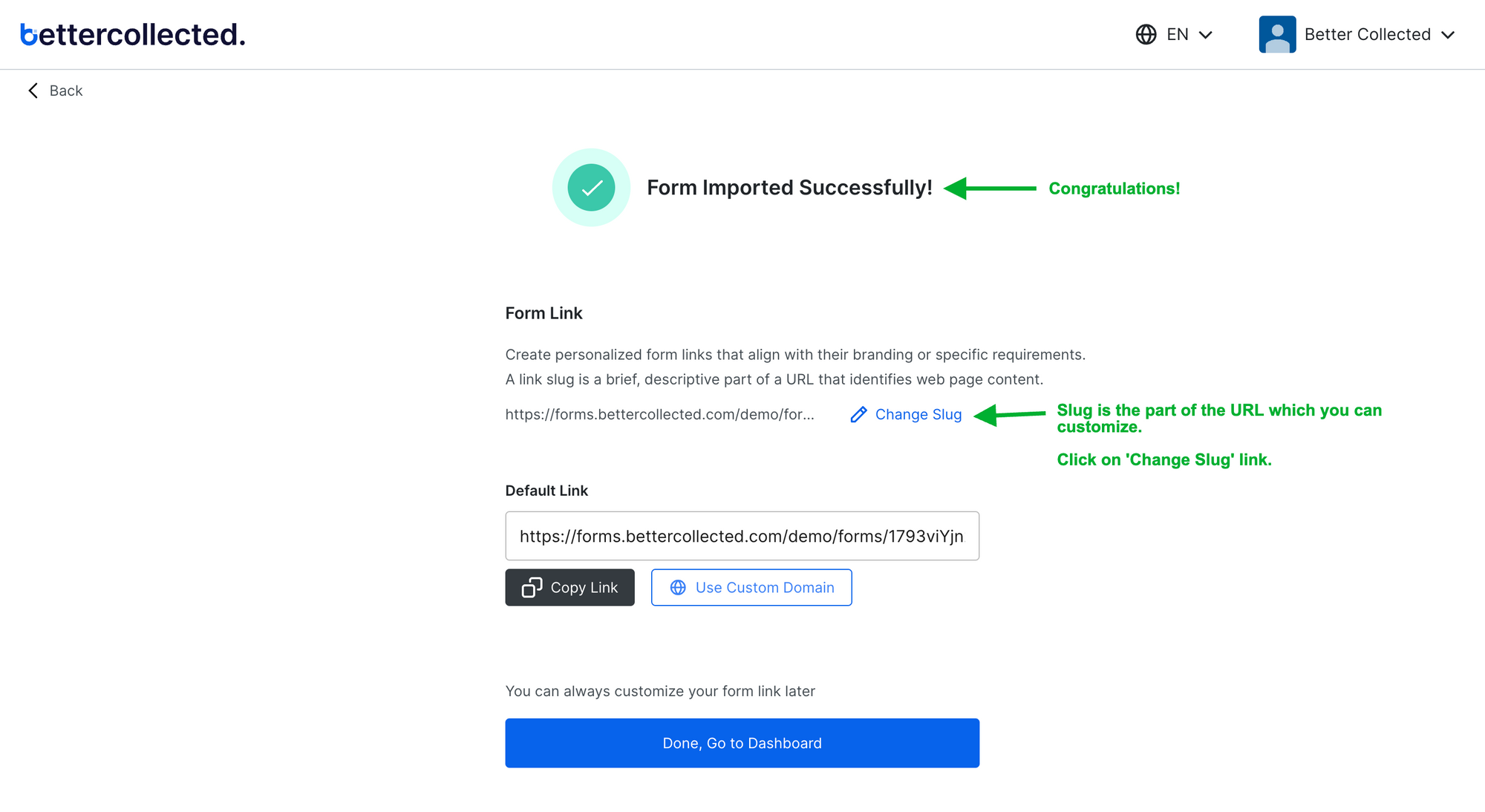This screenshot has width=1485, height=812.
Task: Click Done, Go to Dashboard
Action: click(x=742, y=743)
